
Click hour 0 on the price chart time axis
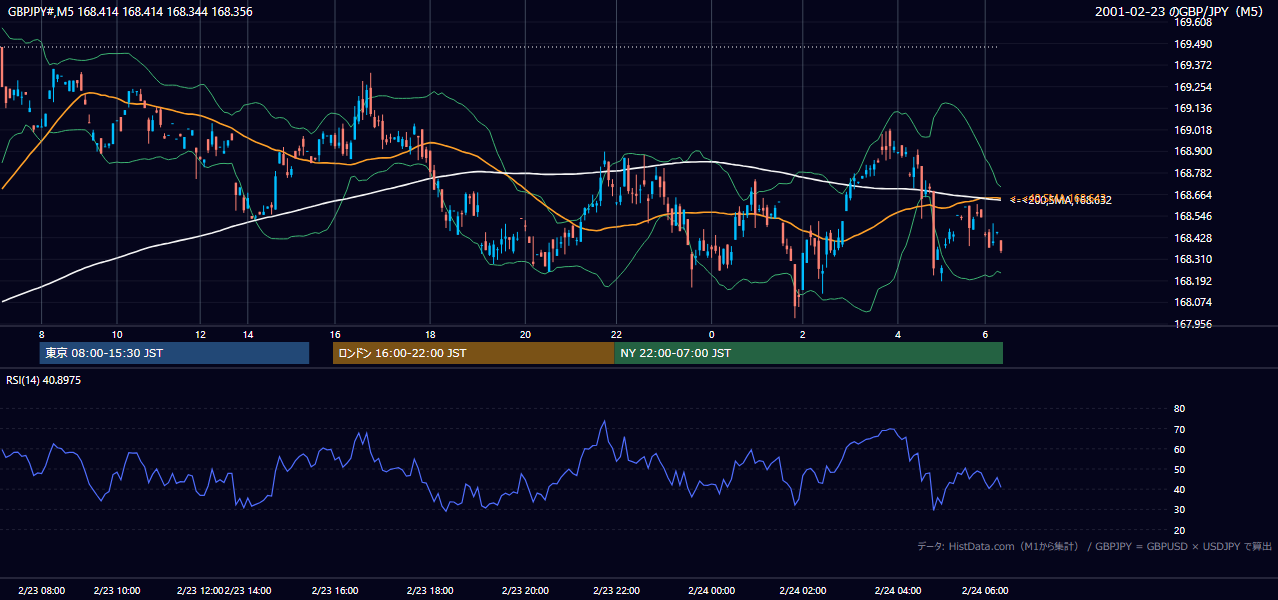click(712, 334)
